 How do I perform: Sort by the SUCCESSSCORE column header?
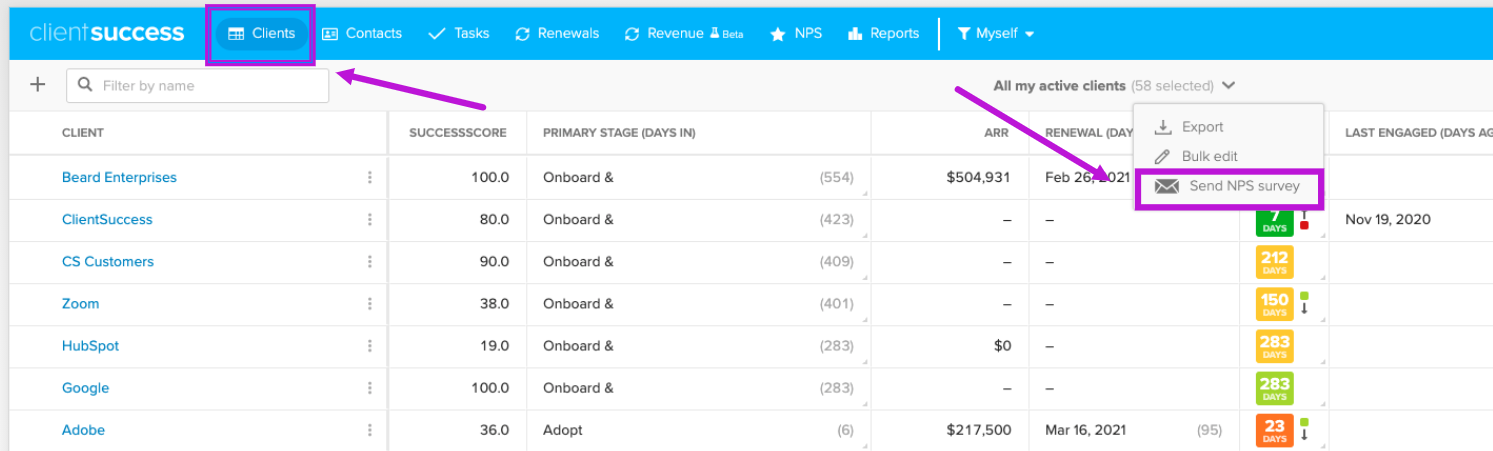[458, 132]
